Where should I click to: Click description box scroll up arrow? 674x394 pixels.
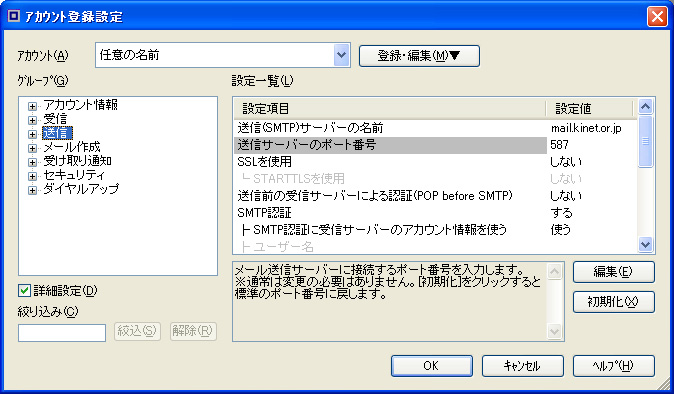(x=555, y=272)
